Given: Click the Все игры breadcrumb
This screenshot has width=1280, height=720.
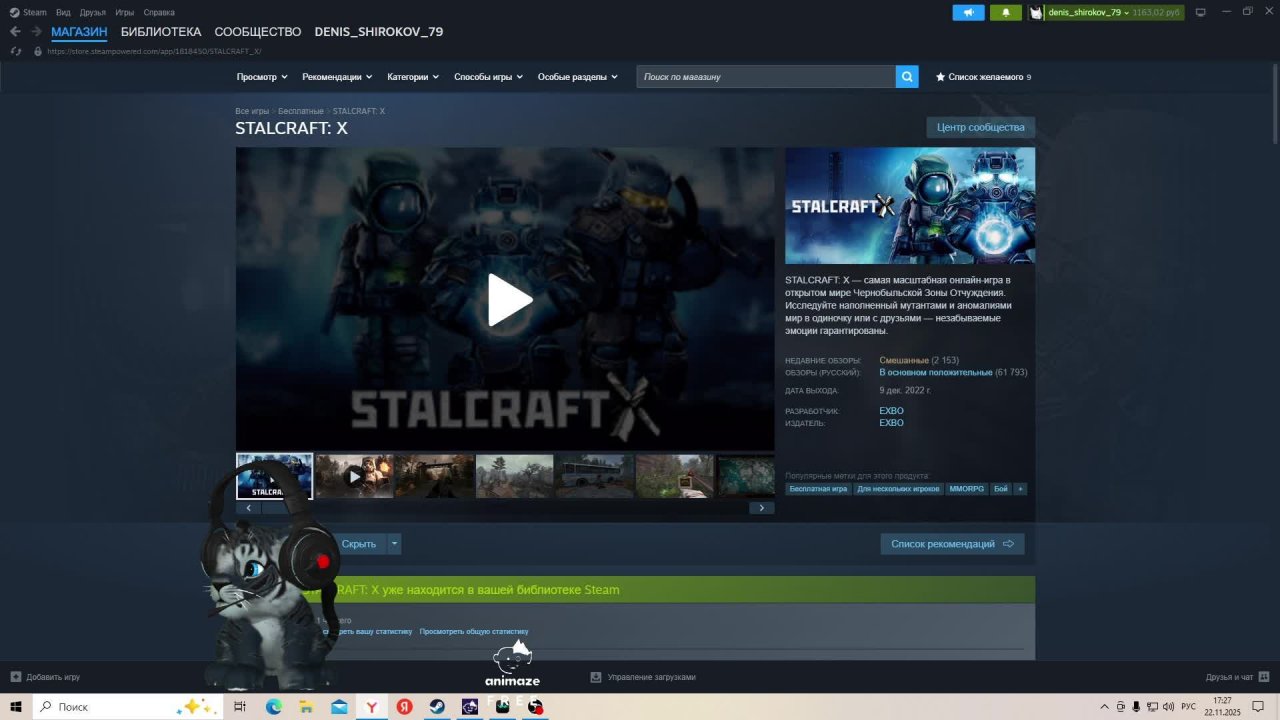Looking at the screenshot, I should click(252, 111).
